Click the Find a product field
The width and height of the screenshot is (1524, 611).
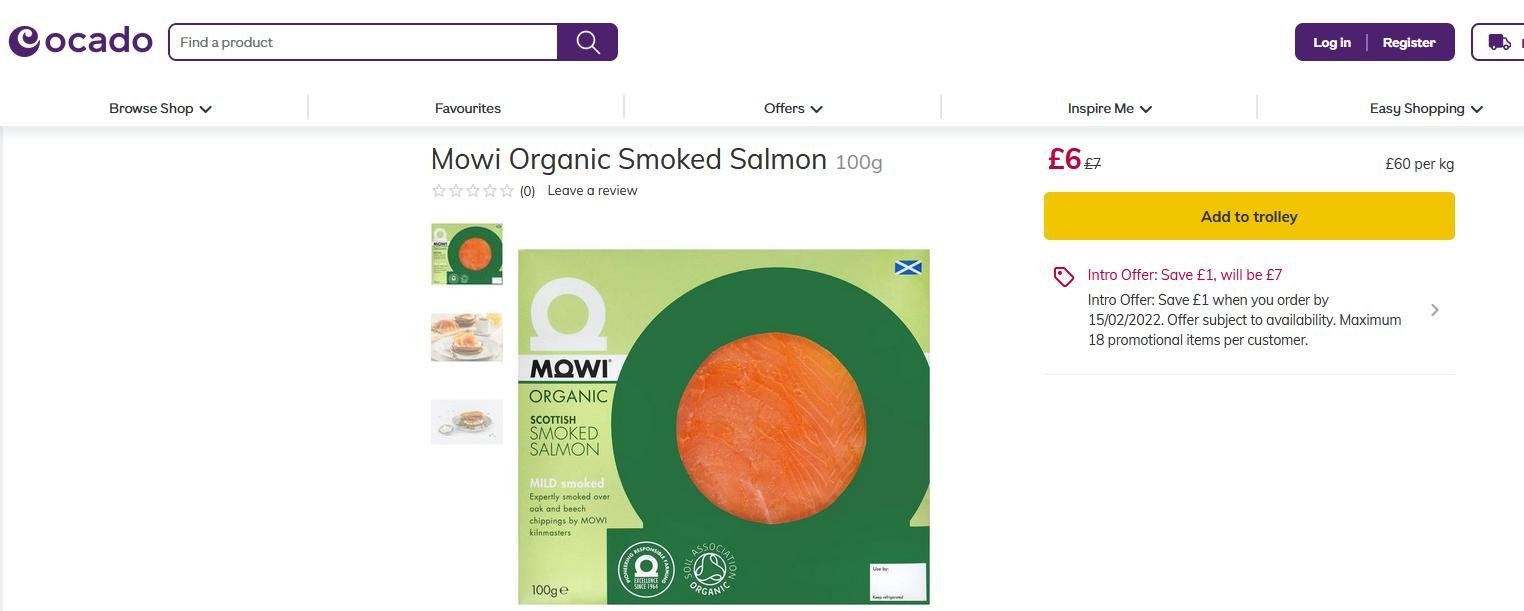[364, 42]
